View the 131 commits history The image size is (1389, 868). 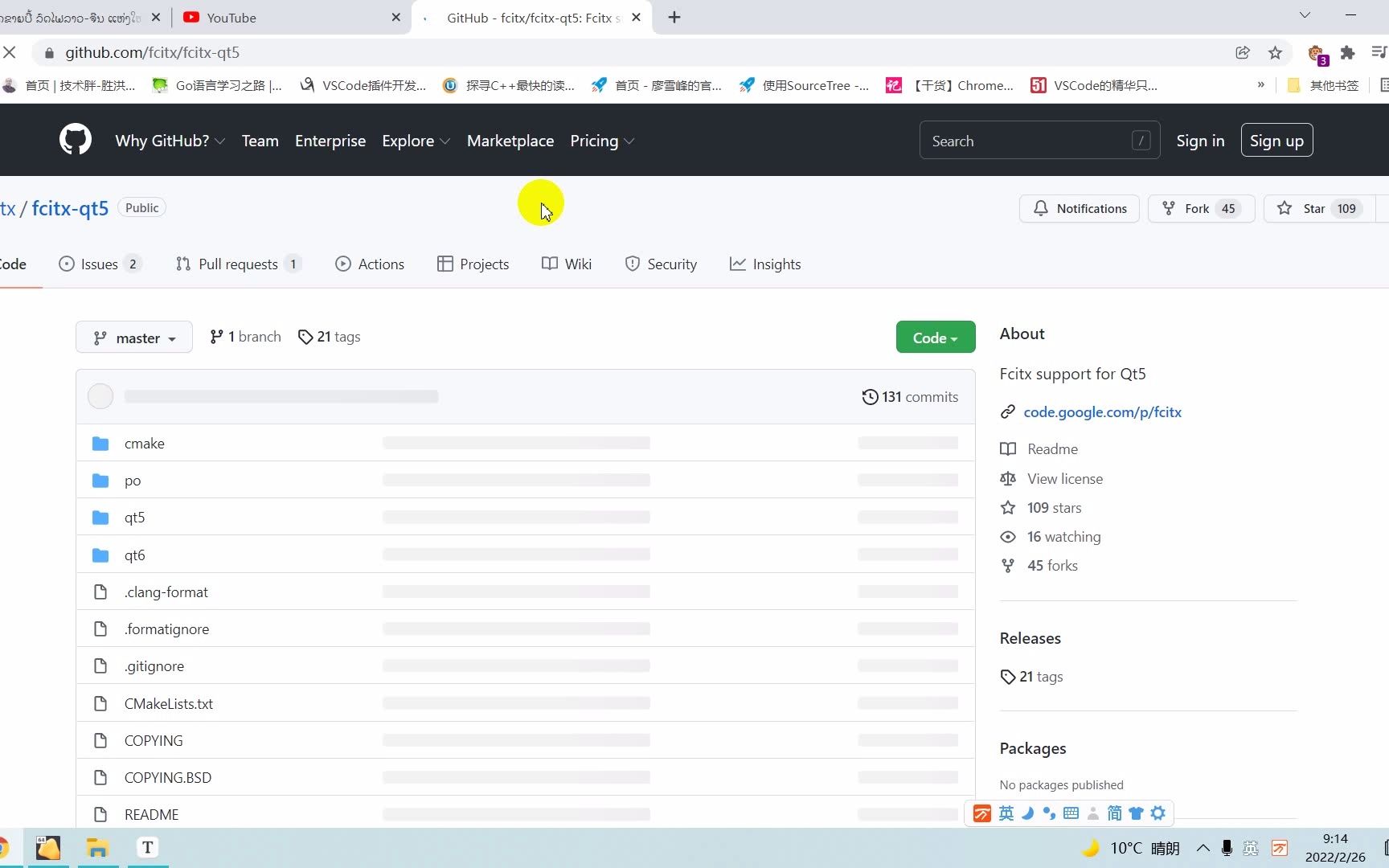pyautogui.click(x=910, y=396)
